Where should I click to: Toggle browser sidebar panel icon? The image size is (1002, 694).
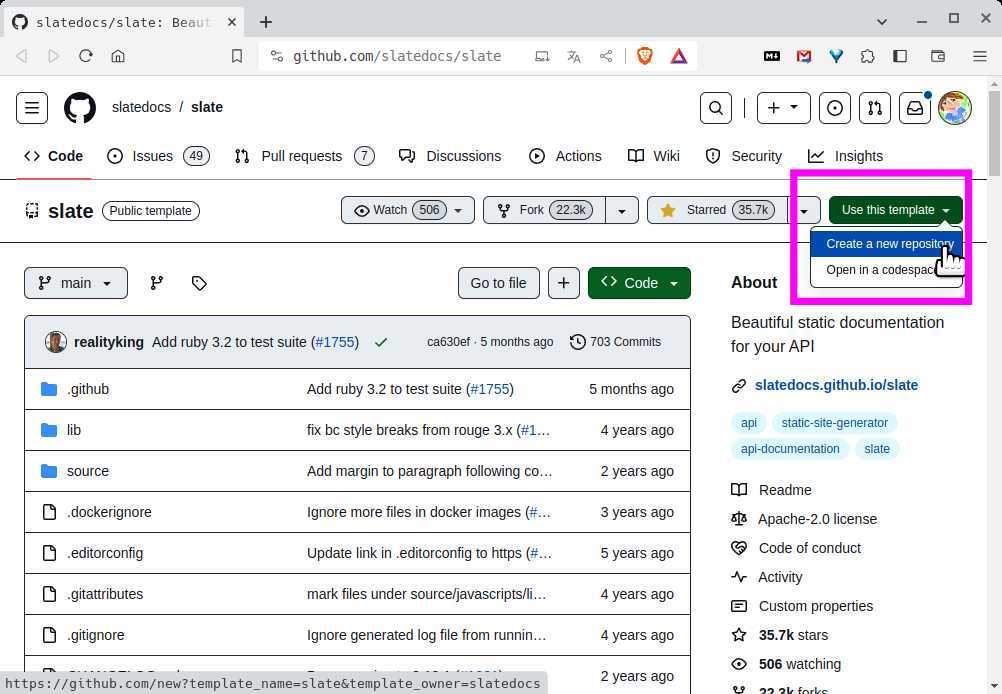click(900, 56)
